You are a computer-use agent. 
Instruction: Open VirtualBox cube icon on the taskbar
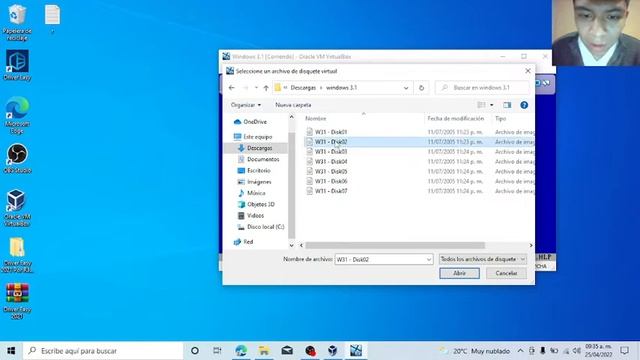(x=333, y=351)
